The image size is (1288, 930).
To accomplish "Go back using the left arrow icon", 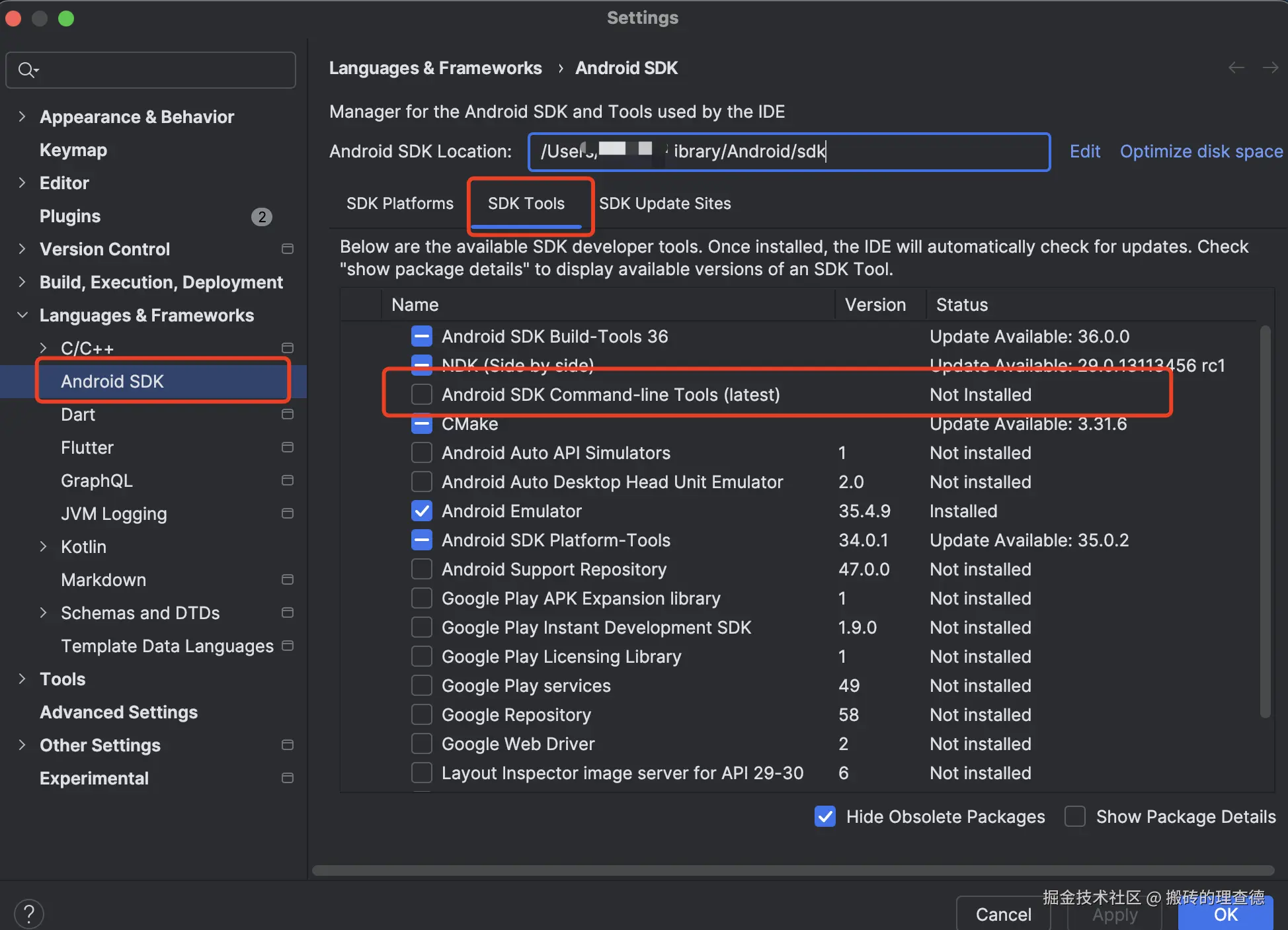I will (x=1236, y=67).
